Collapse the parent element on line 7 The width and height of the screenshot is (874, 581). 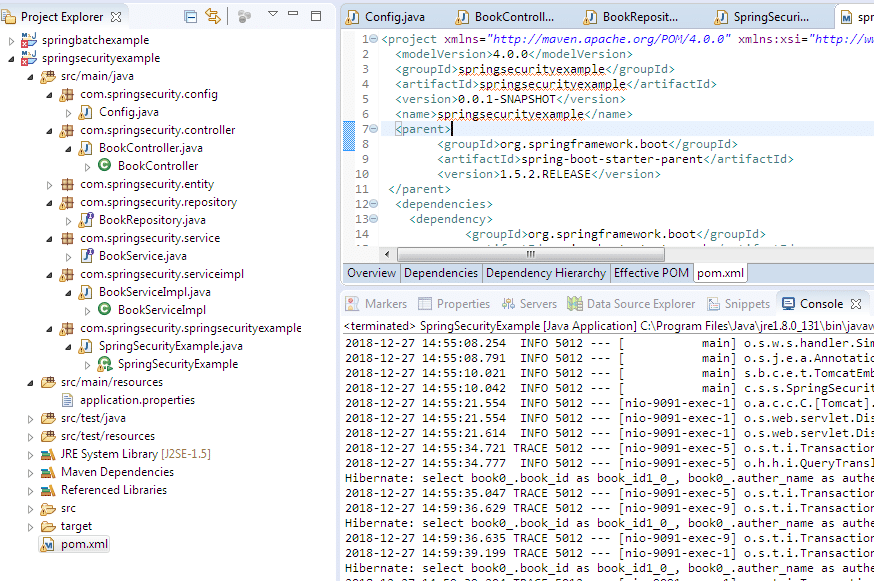(373, 129)
